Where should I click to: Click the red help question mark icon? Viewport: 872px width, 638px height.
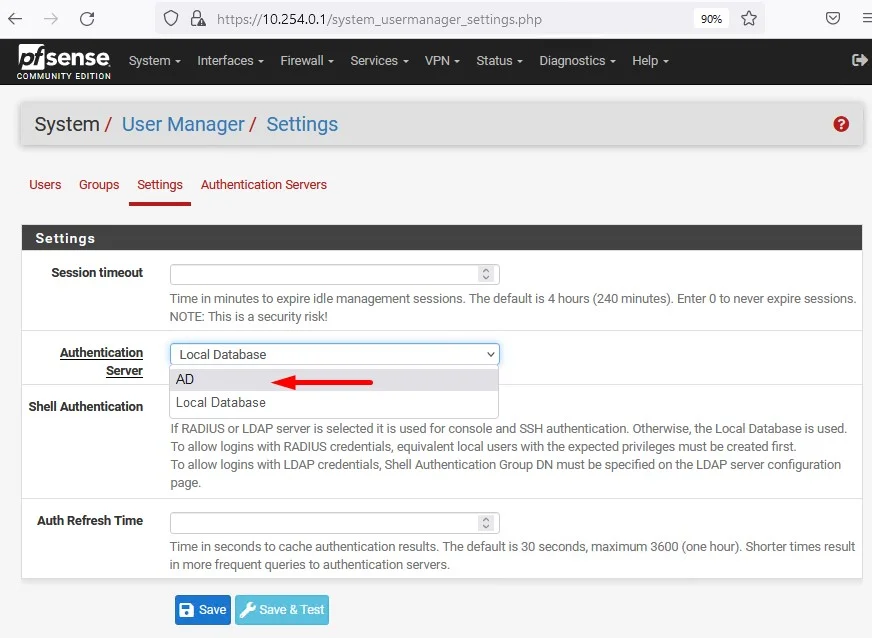point(840,124)
